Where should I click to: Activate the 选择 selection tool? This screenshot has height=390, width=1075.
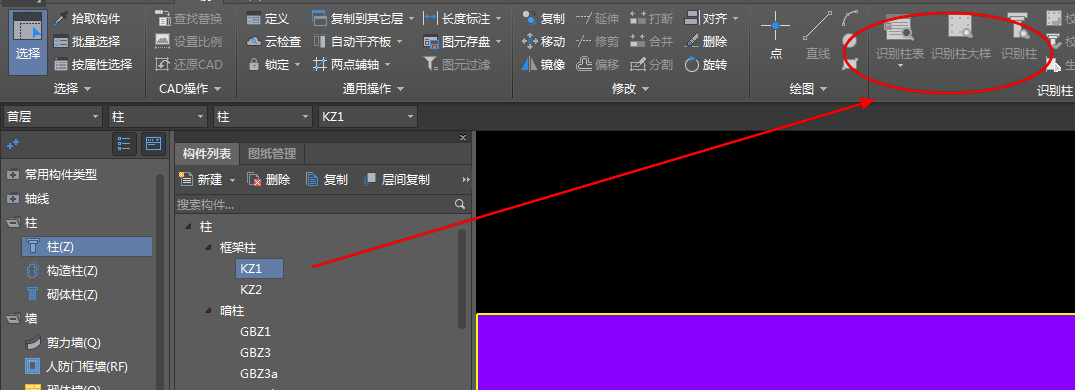(28, 41)
